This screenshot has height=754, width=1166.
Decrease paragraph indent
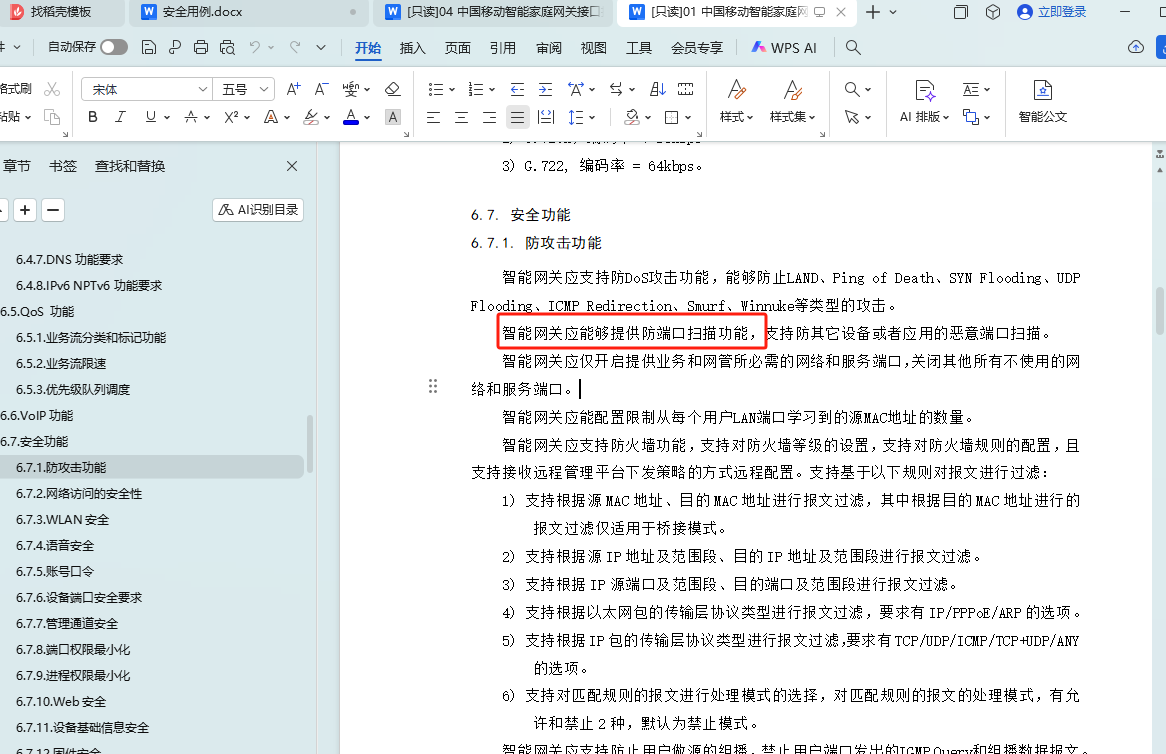(518, 89)
